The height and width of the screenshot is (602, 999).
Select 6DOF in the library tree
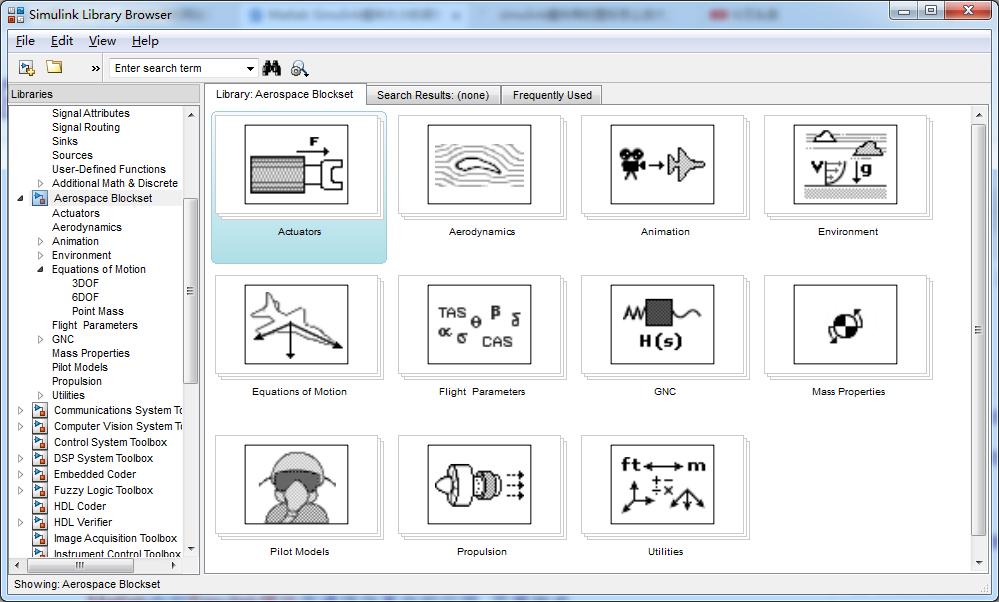(x=85, y=297)
